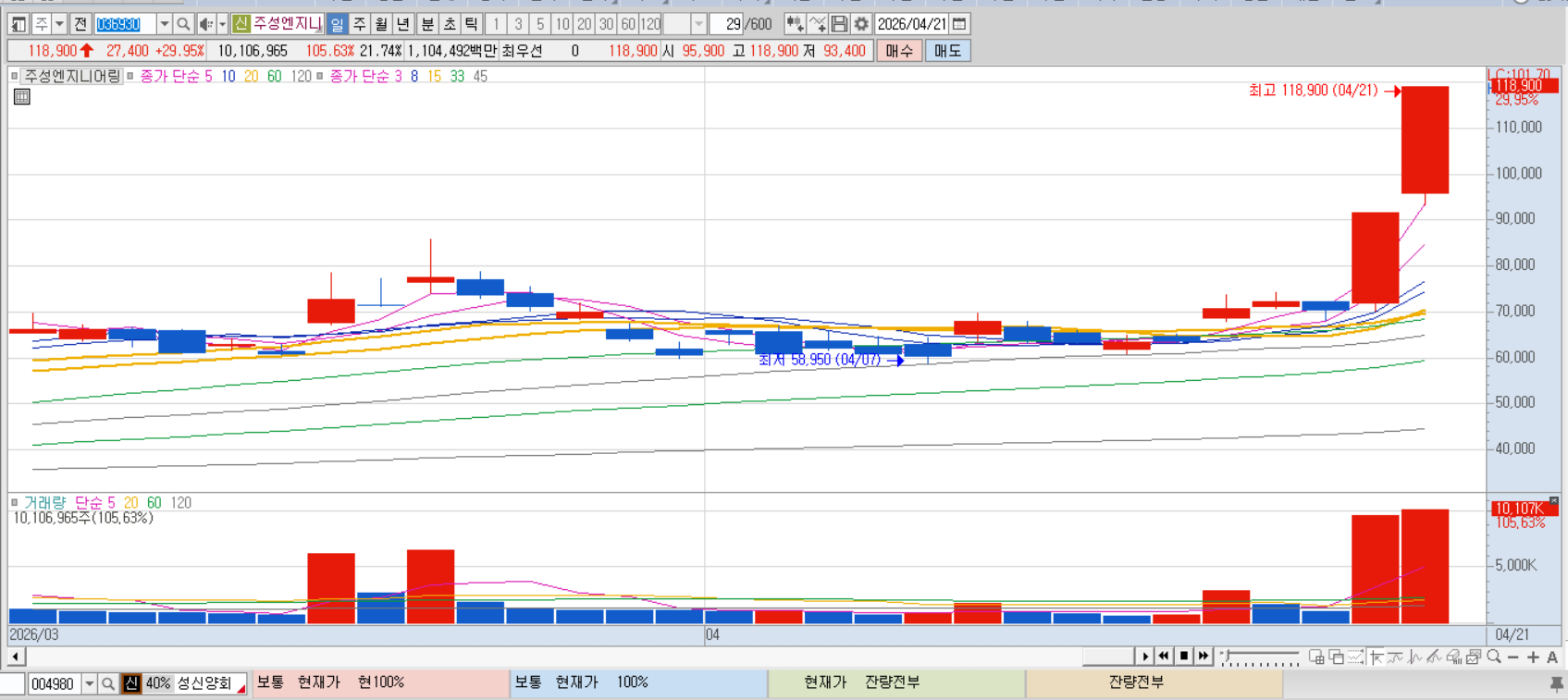
Task: Click the dotted-frame chart area select icon
Action: click(x=1355, y=657)
